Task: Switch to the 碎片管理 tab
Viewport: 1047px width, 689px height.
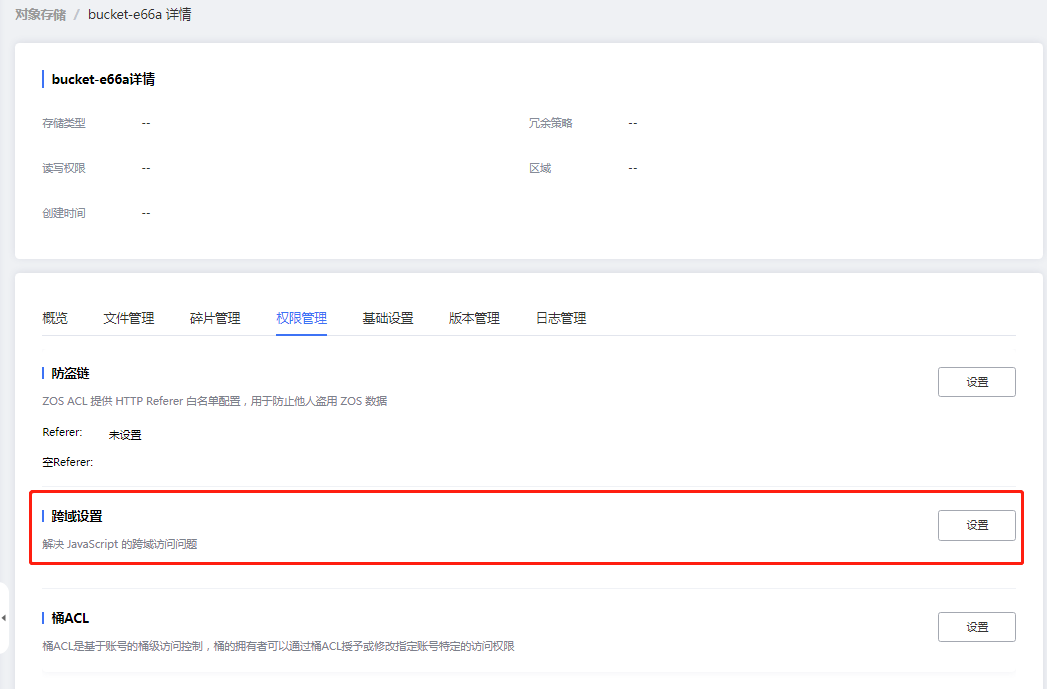Action: click(x=214, y=317)
